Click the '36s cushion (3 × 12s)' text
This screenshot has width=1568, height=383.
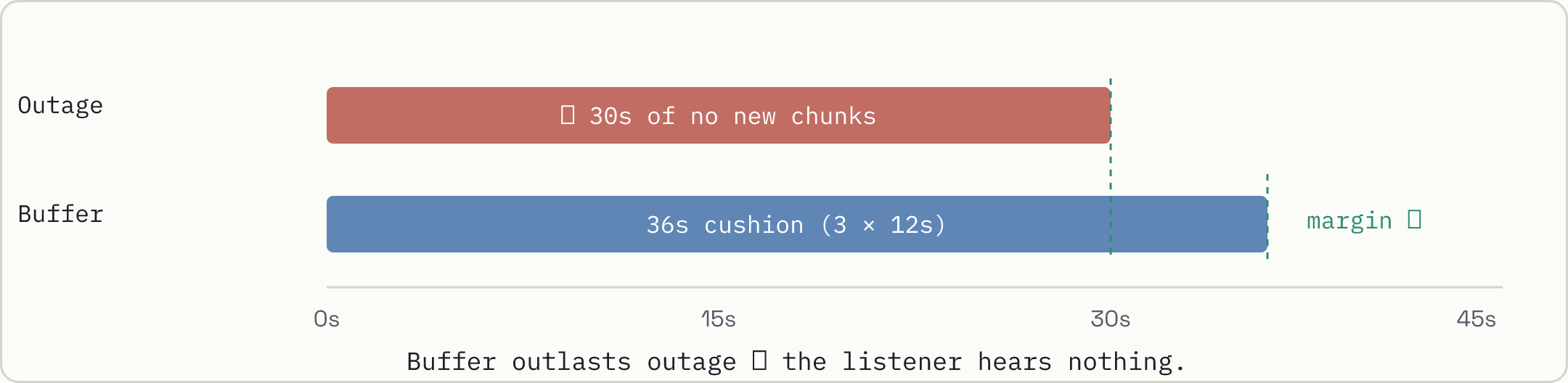click(796, 225)
